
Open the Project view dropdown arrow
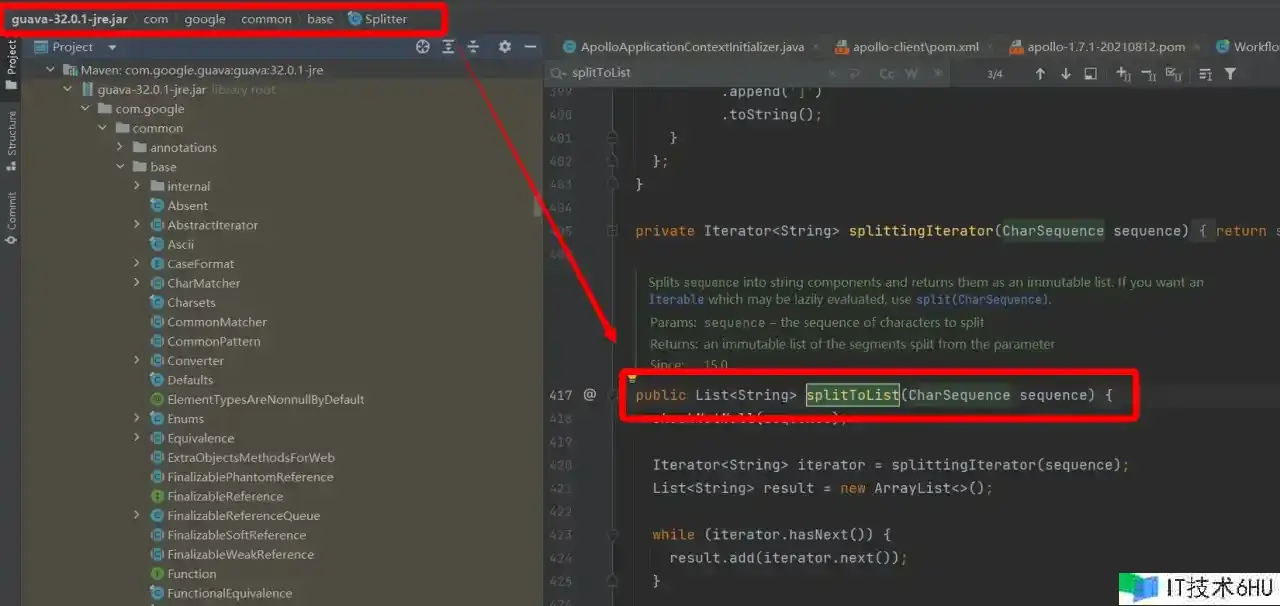[112, 48]
